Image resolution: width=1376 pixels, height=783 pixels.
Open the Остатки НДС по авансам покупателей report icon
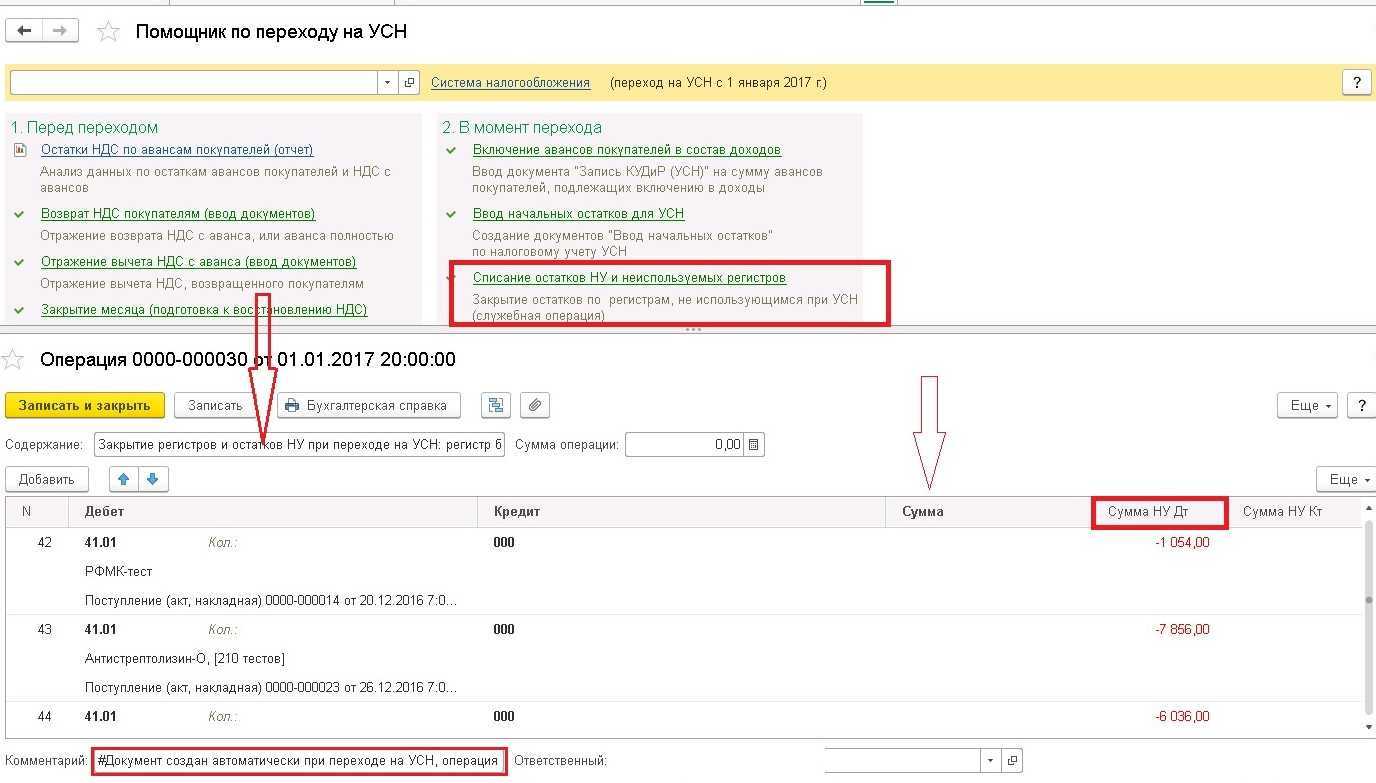[20, 150]
